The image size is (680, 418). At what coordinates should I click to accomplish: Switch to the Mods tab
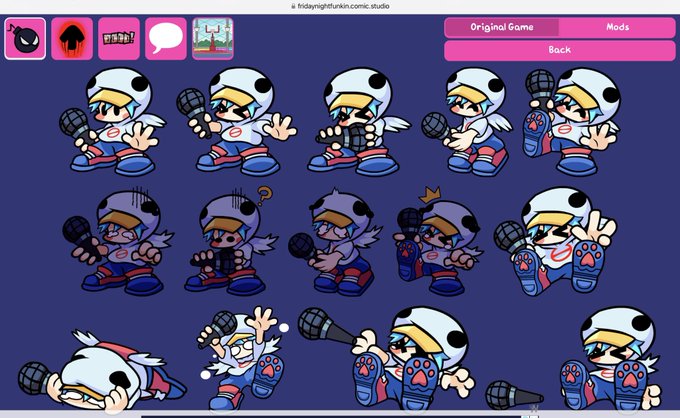pyautogui.click(x=617, y=27)
